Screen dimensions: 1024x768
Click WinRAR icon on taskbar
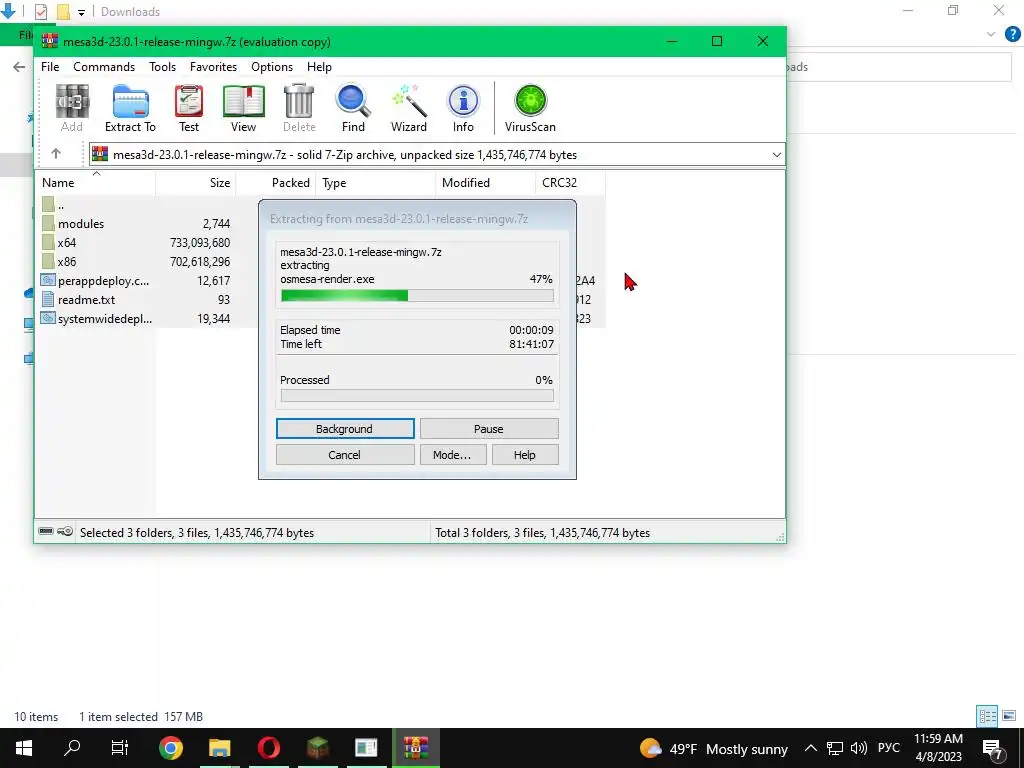[415, 748]
